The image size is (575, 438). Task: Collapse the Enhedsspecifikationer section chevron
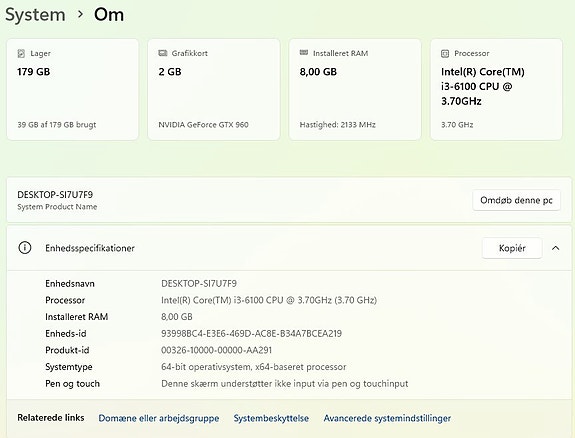click(x=556, y=248)
